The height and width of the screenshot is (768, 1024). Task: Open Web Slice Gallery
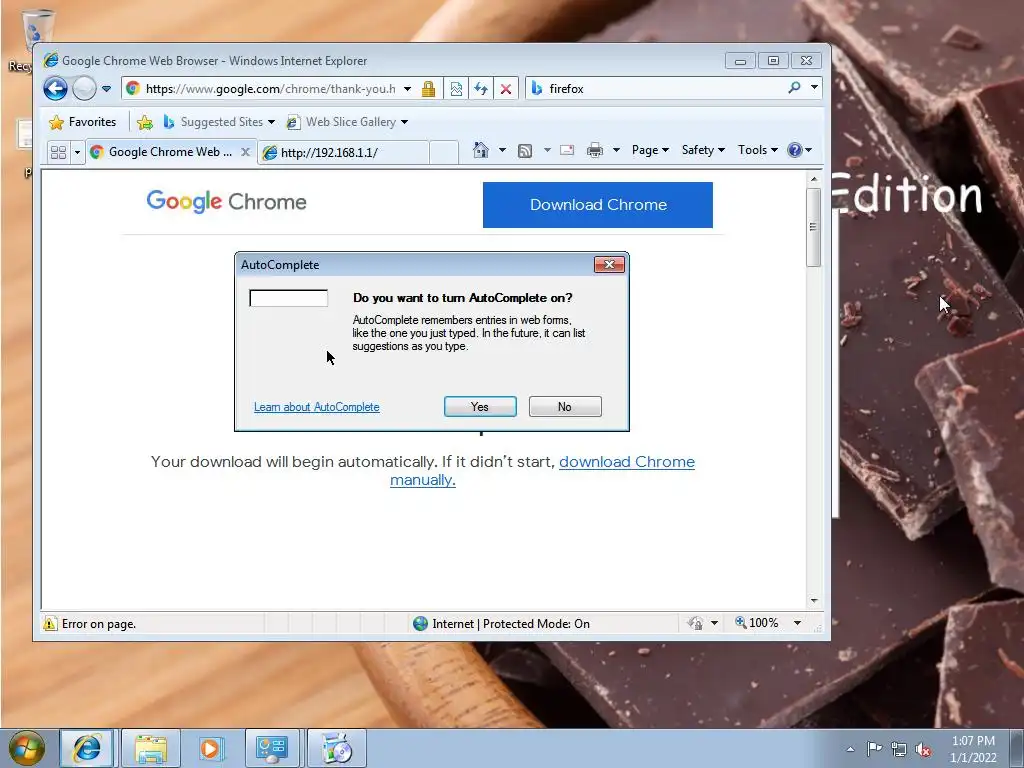347,122
